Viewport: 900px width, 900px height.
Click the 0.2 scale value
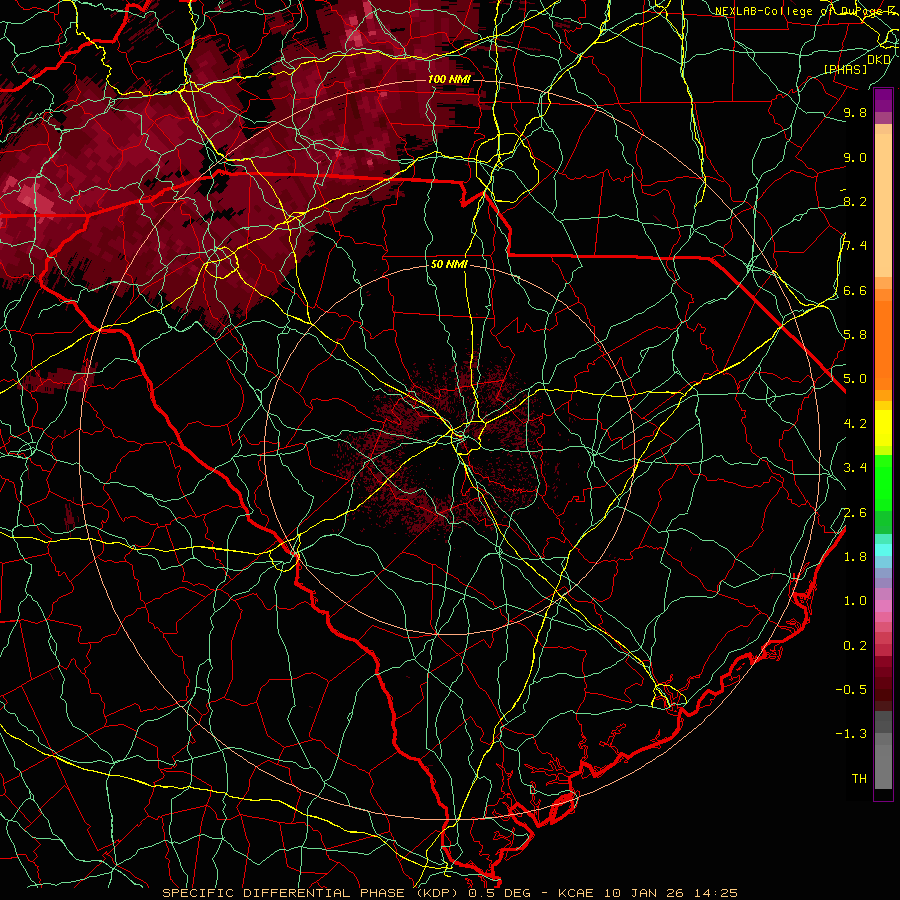tap(855, 646)
